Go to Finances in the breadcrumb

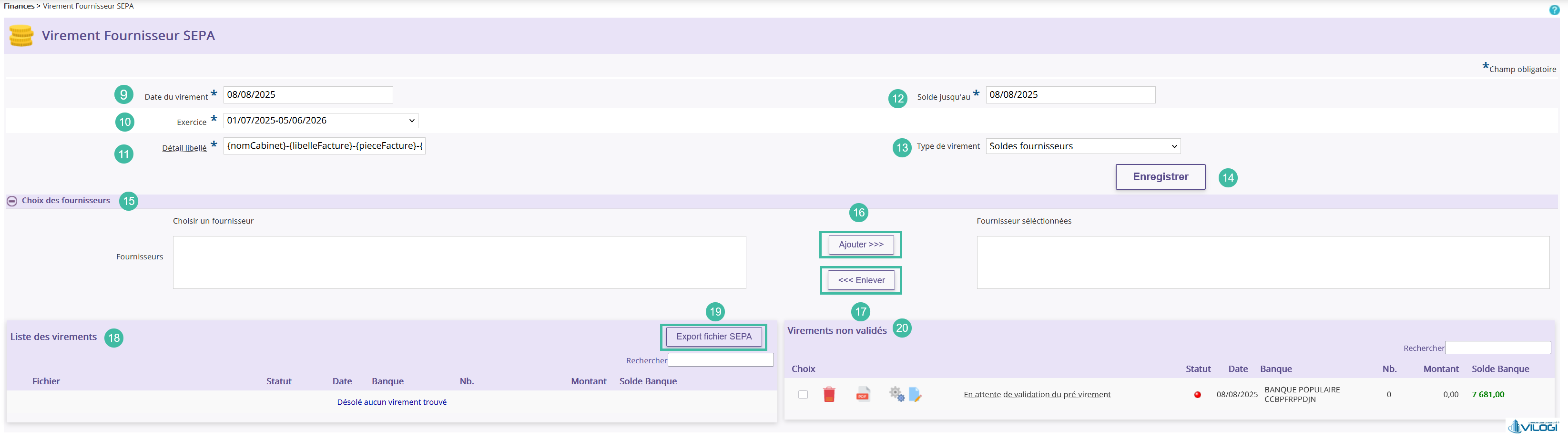click(19, 6)
